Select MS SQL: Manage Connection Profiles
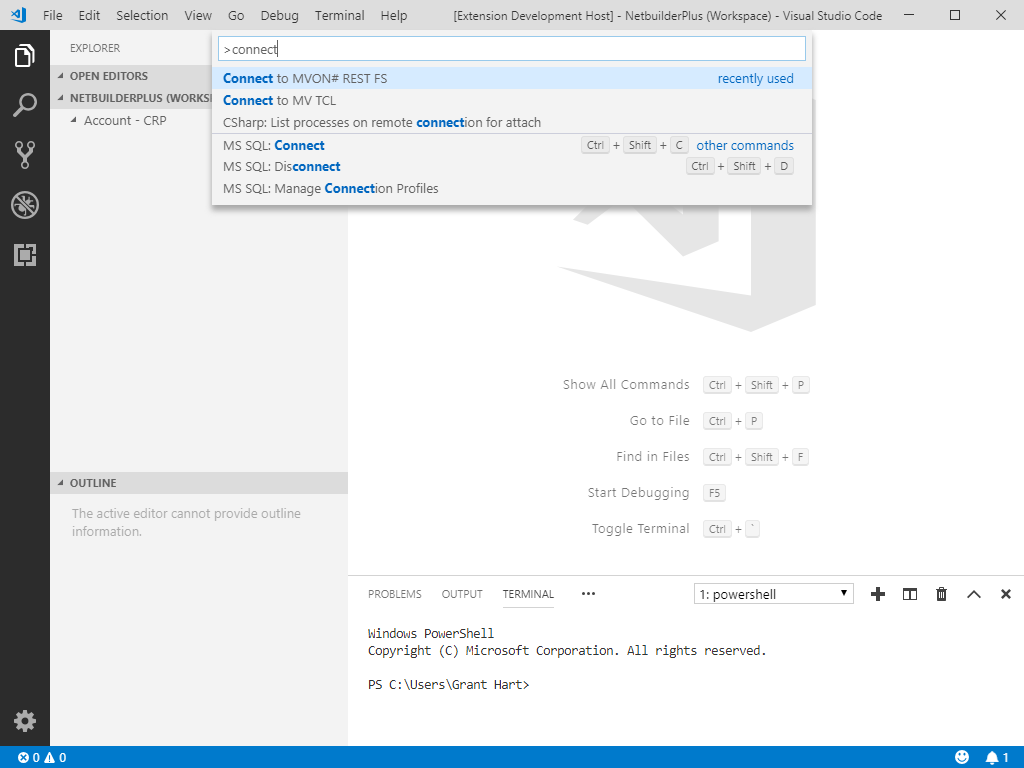The width and height of the screenshot is (1024, 768). 511,188
